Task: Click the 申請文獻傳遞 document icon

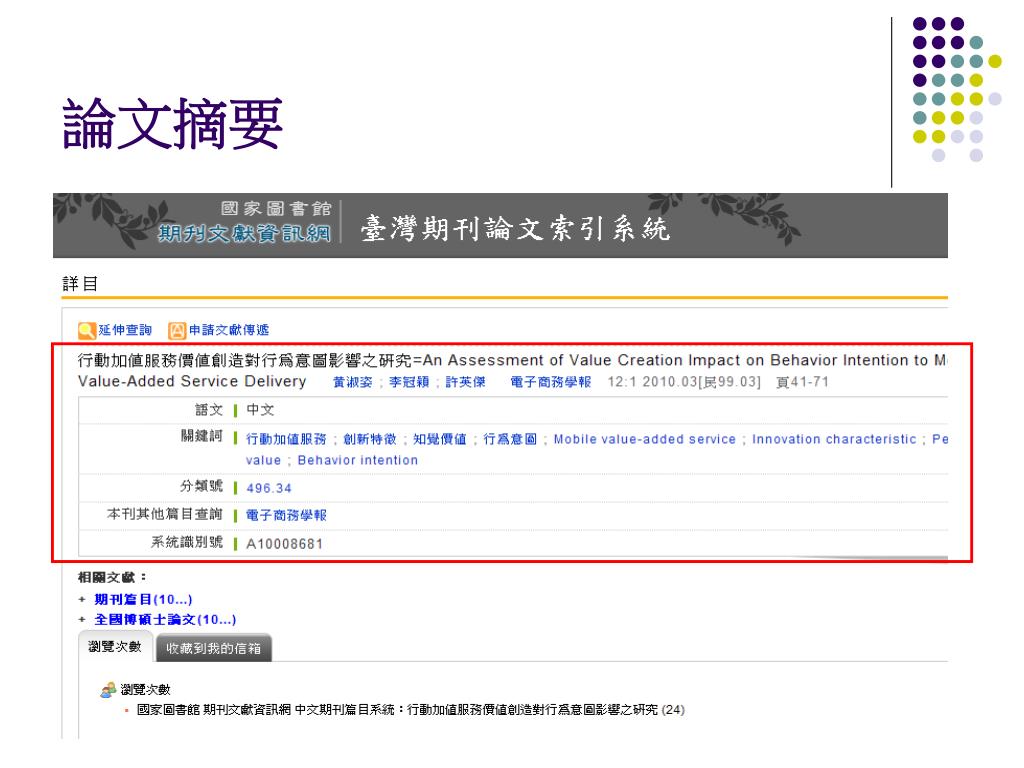Action: [177, 330]
